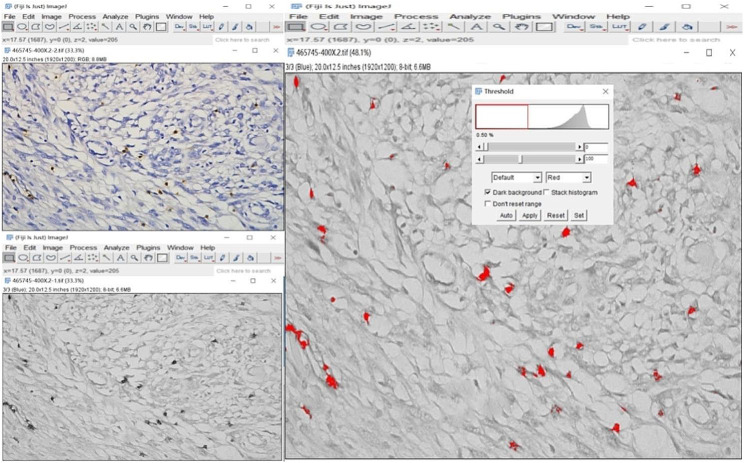Viewport: 744px width, 463px height.
Task: Open the Plugins menu in top-left window
Action: 147,16
